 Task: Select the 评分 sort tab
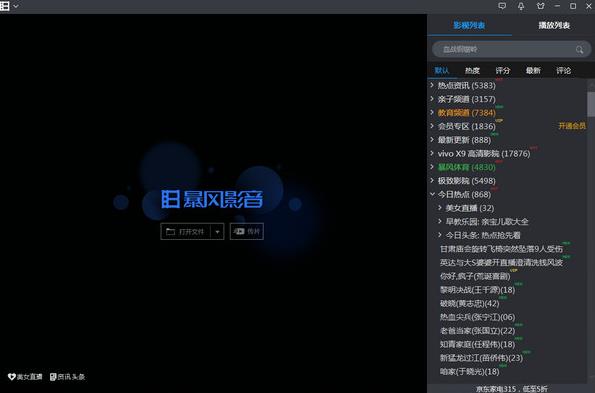(x=502, y=71)
